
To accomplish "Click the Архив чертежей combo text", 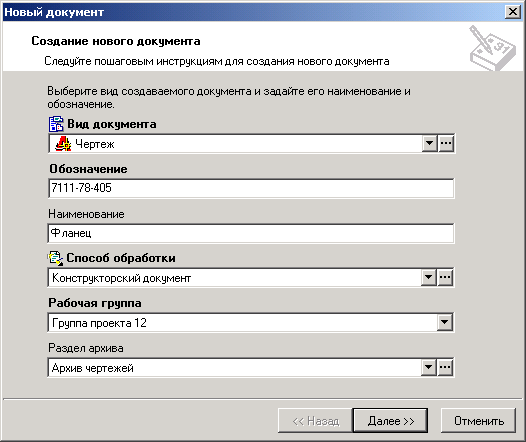I will pyautogui.click(x=93, y=368).
